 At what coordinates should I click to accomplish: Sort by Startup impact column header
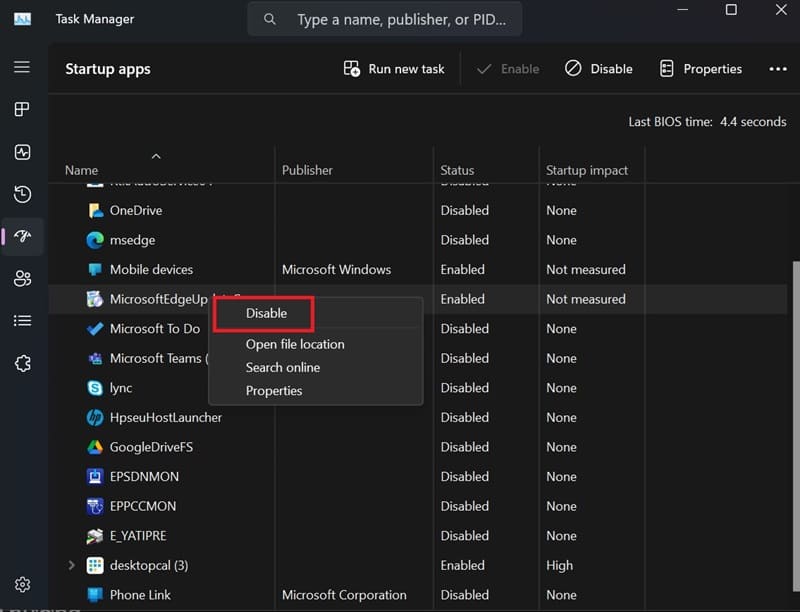point(587,170)
